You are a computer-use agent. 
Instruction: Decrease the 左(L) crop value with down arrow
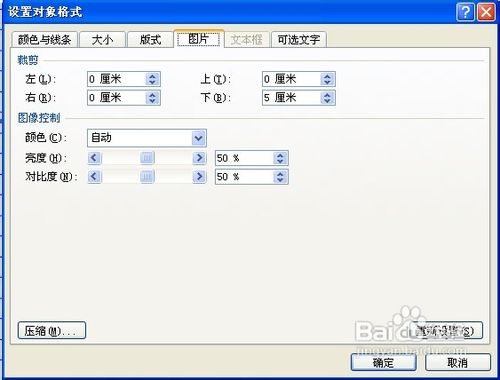[x=153, y=83]
